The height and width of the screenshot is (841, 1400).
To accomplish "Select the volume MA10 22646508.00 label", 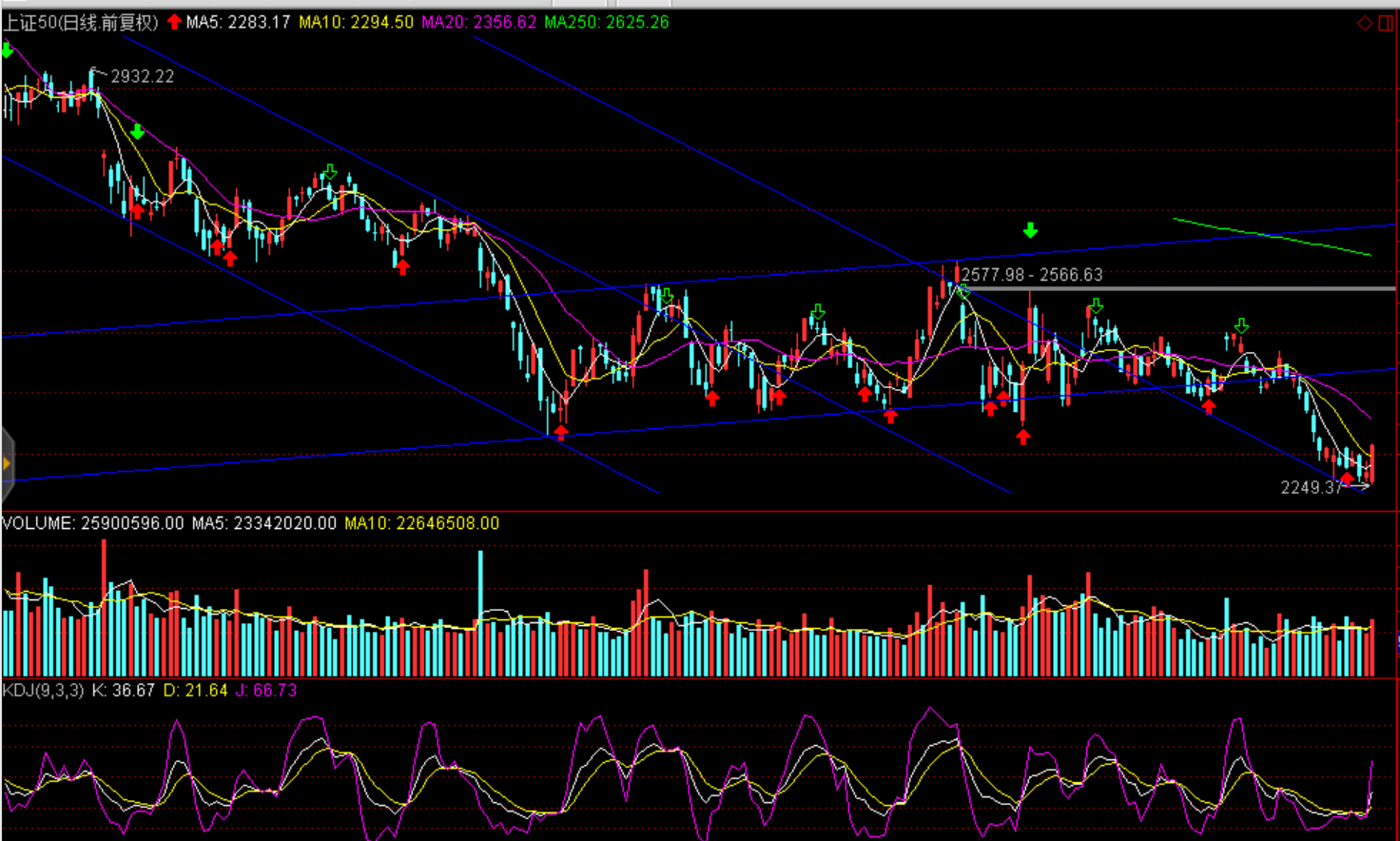I will (421, 523).
